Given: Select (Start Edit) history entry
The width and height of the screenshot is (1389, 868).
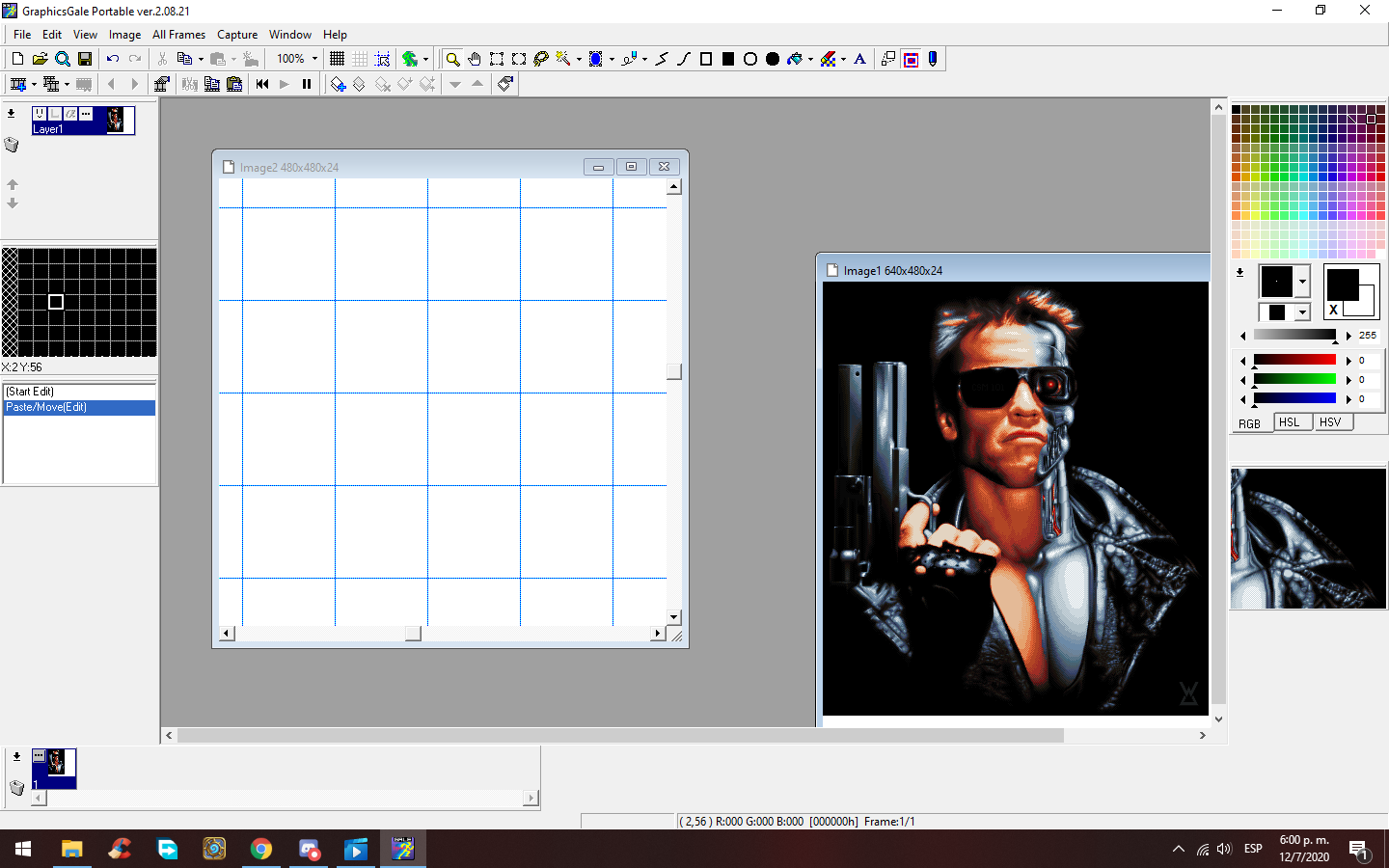Looking at the screenshot, I should click(80, 392).
